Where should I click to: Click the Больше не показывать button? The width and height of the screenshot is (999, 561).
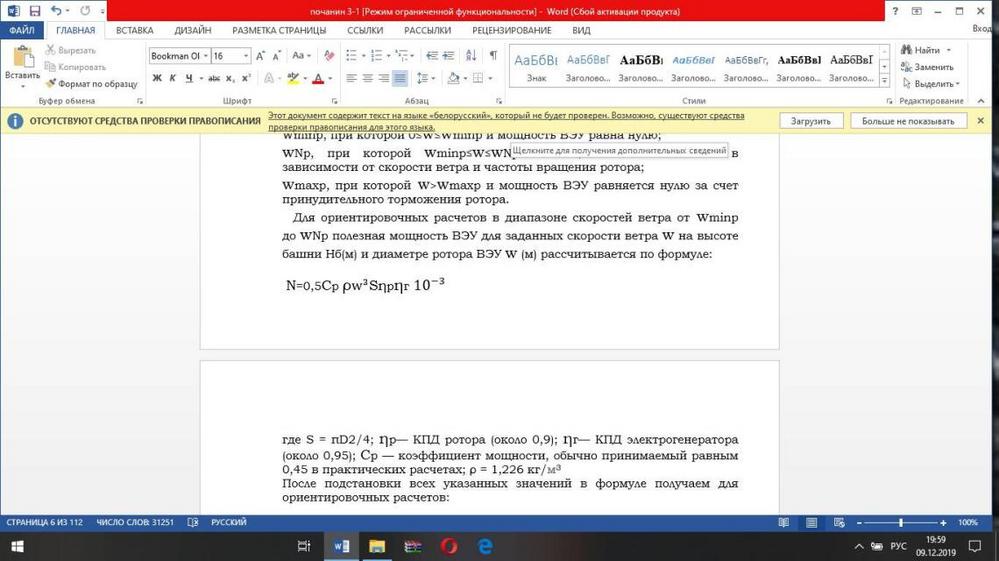(x=907, y=121)
